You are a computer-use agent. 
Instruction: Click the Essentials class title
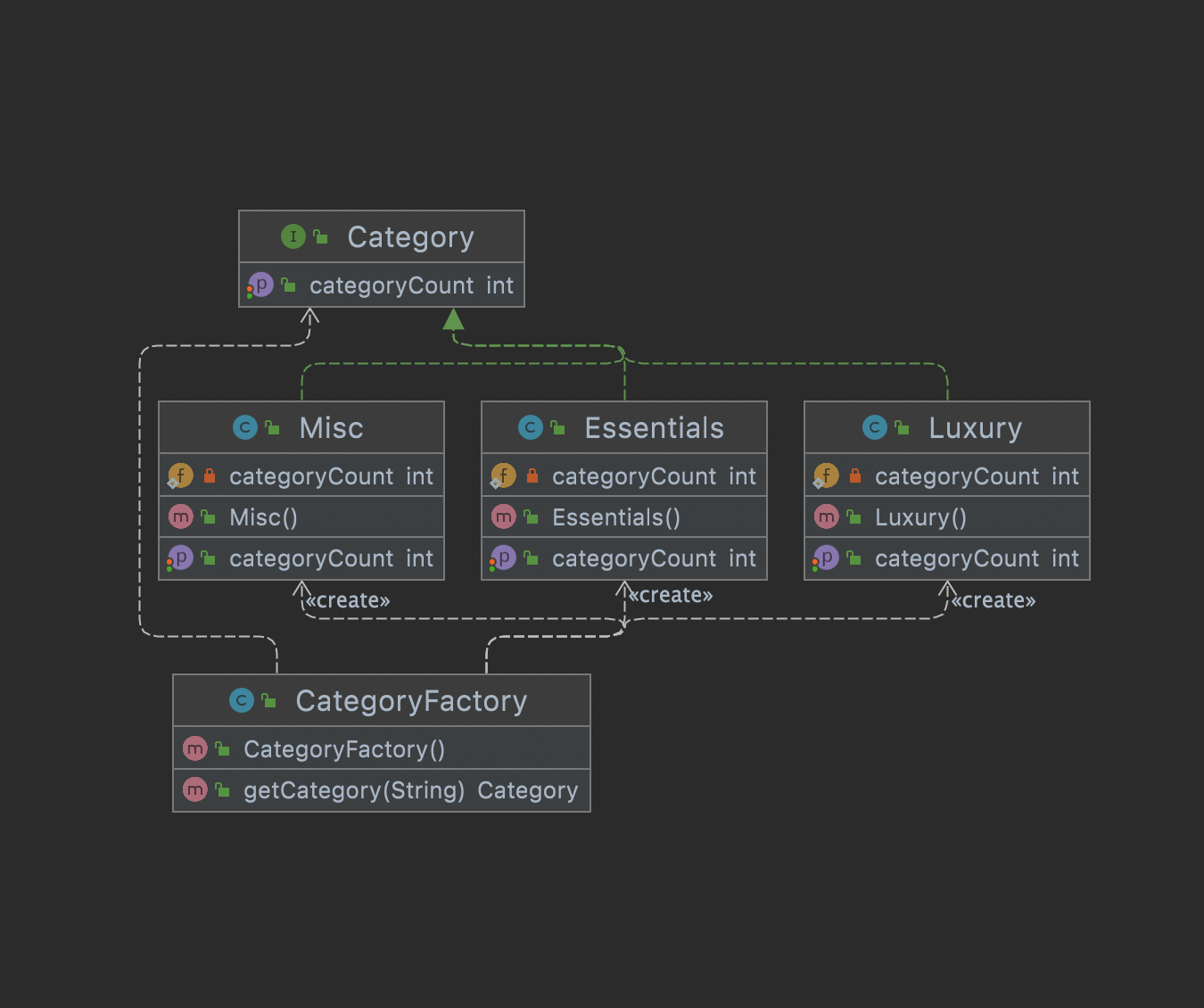(x=654, y=427)
